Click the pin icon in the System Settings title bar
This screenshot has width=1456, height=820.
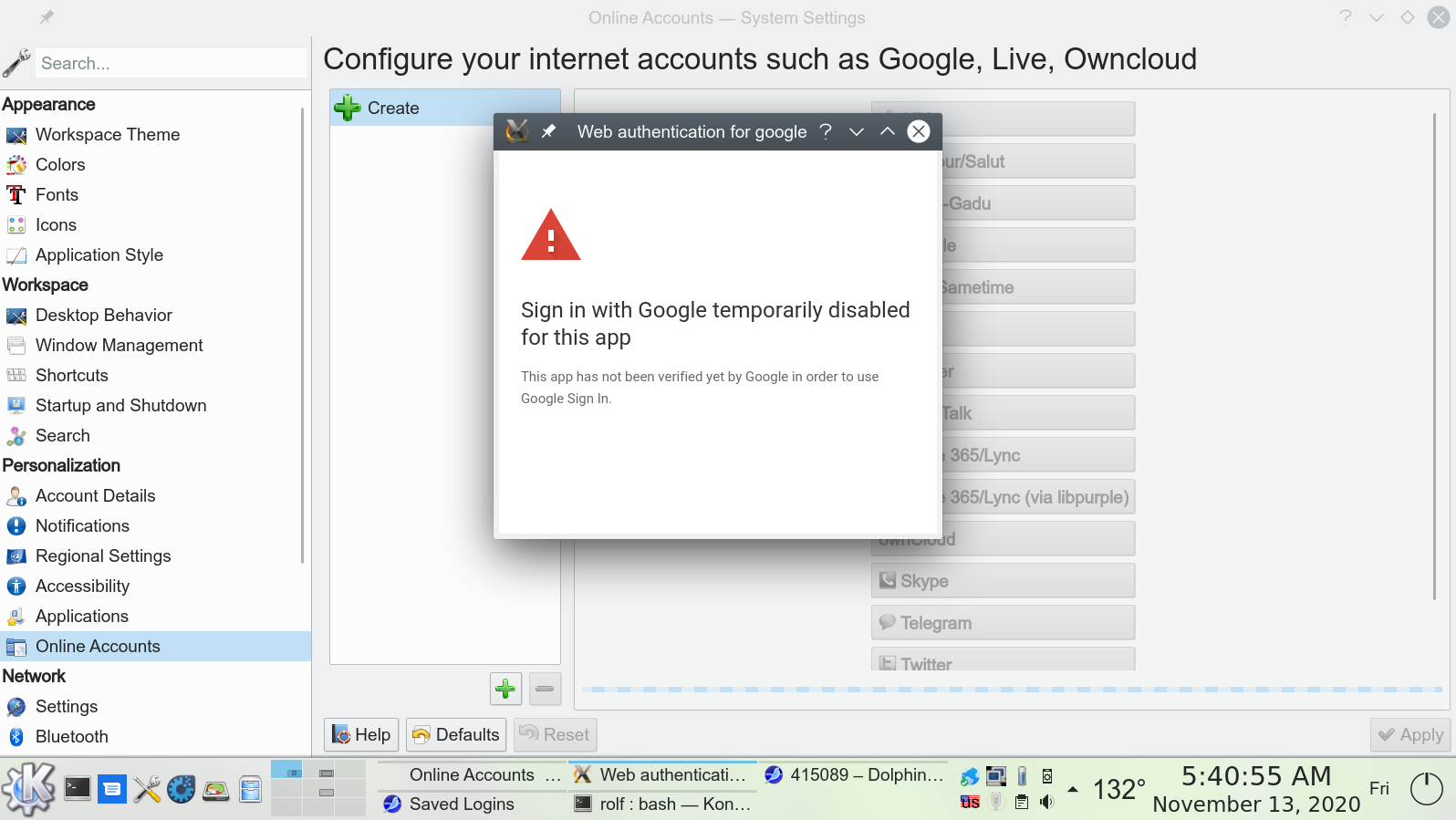[x=47, y=17]
